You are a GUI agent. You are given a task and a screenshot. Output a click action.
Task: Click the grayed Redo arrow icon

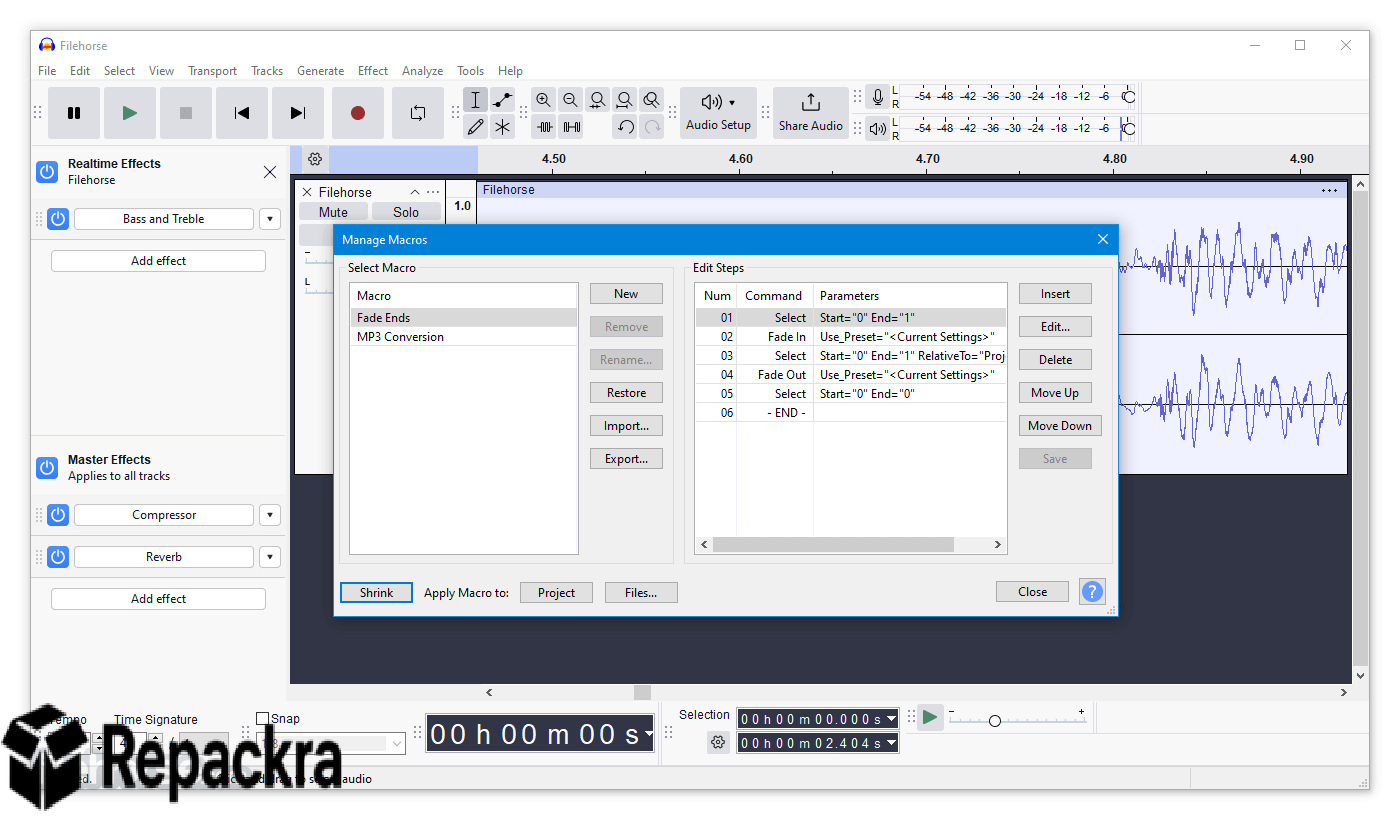pyautogui.click(x=652, y=127)
